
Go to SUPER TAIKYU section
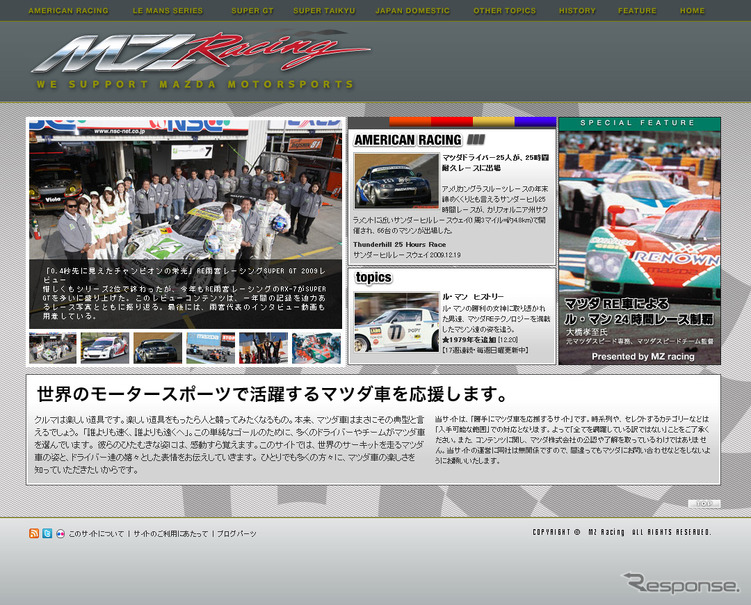click(324, 11)
